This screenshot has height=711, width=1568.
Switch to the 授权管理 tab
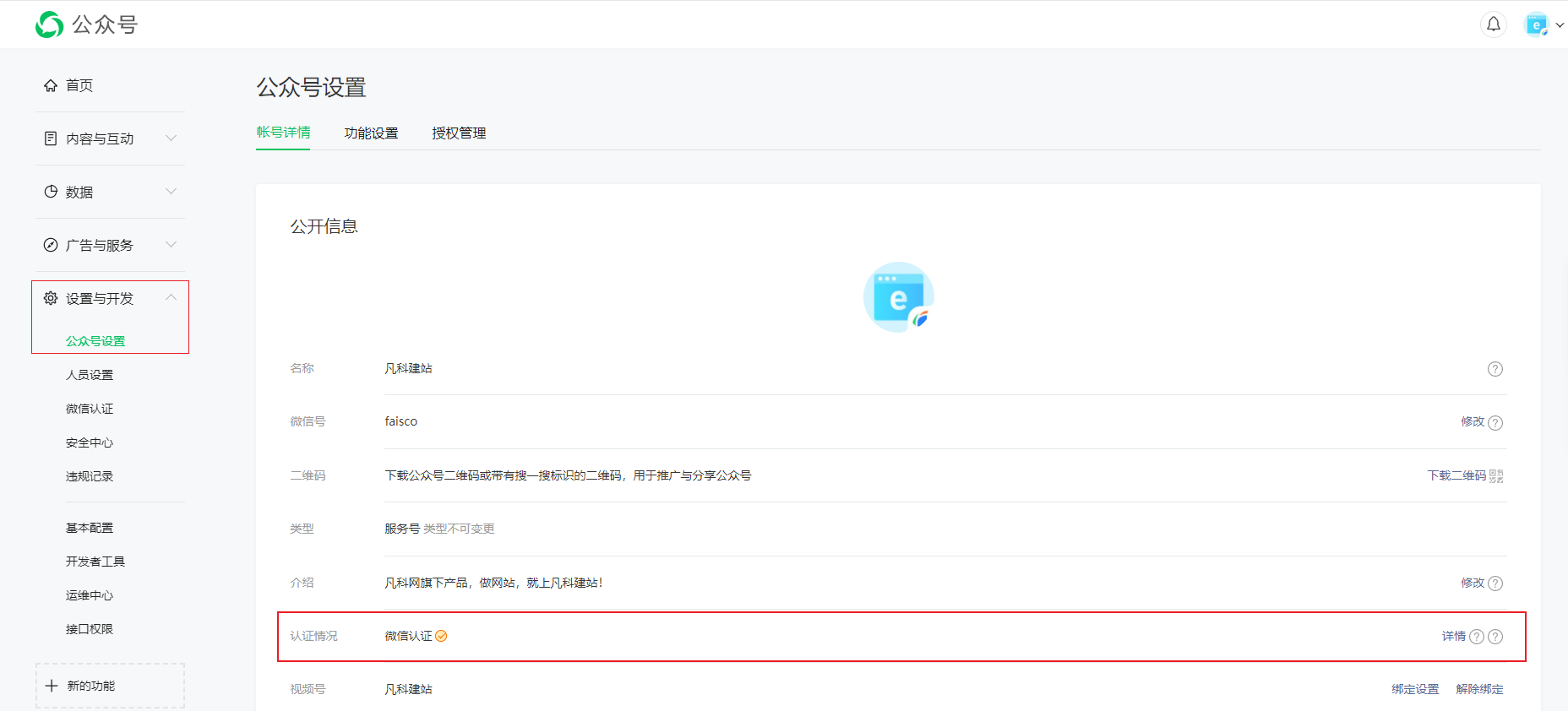459,133
